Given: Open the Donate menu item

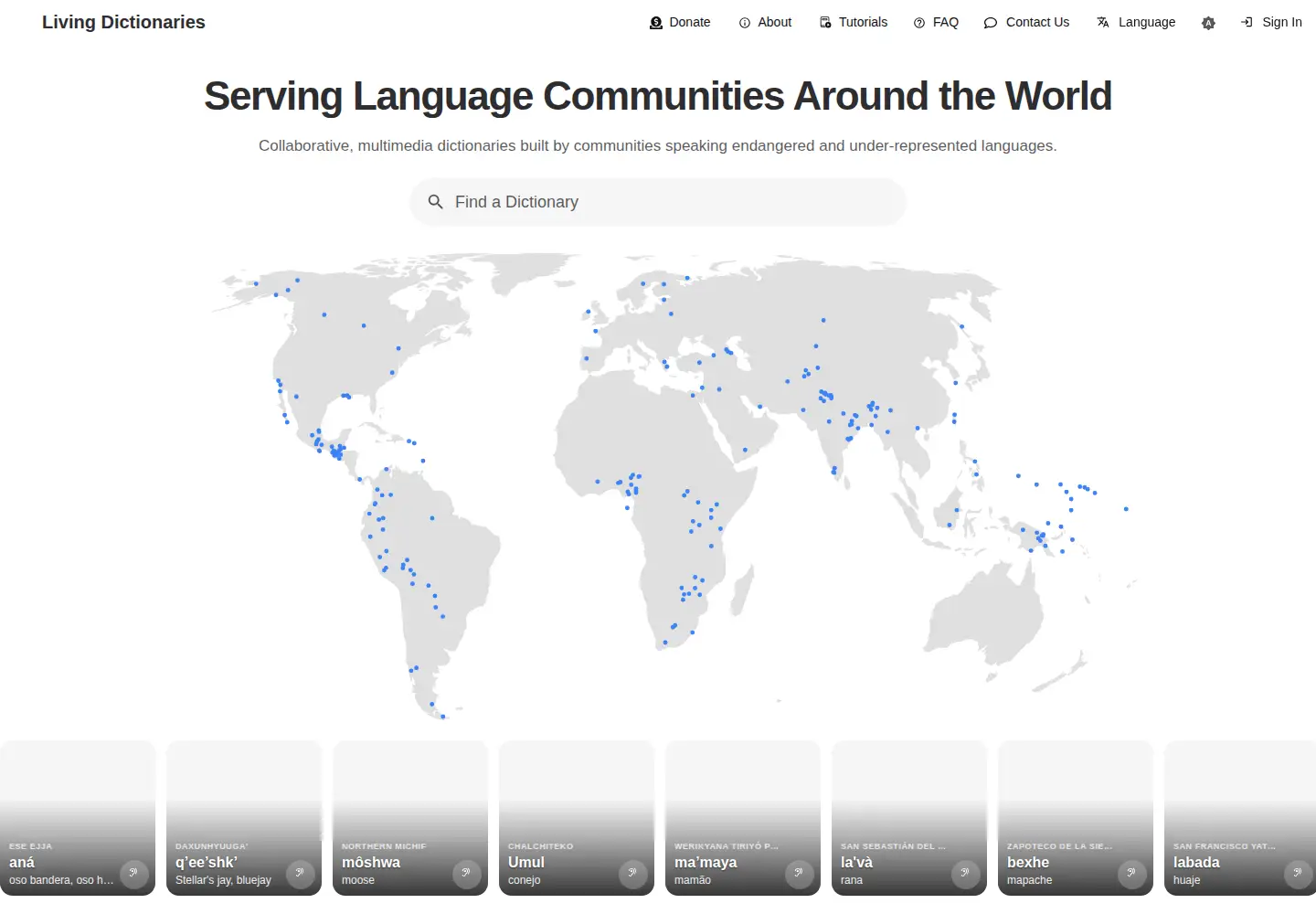Looking at the screenshot, I should (680, 23).
